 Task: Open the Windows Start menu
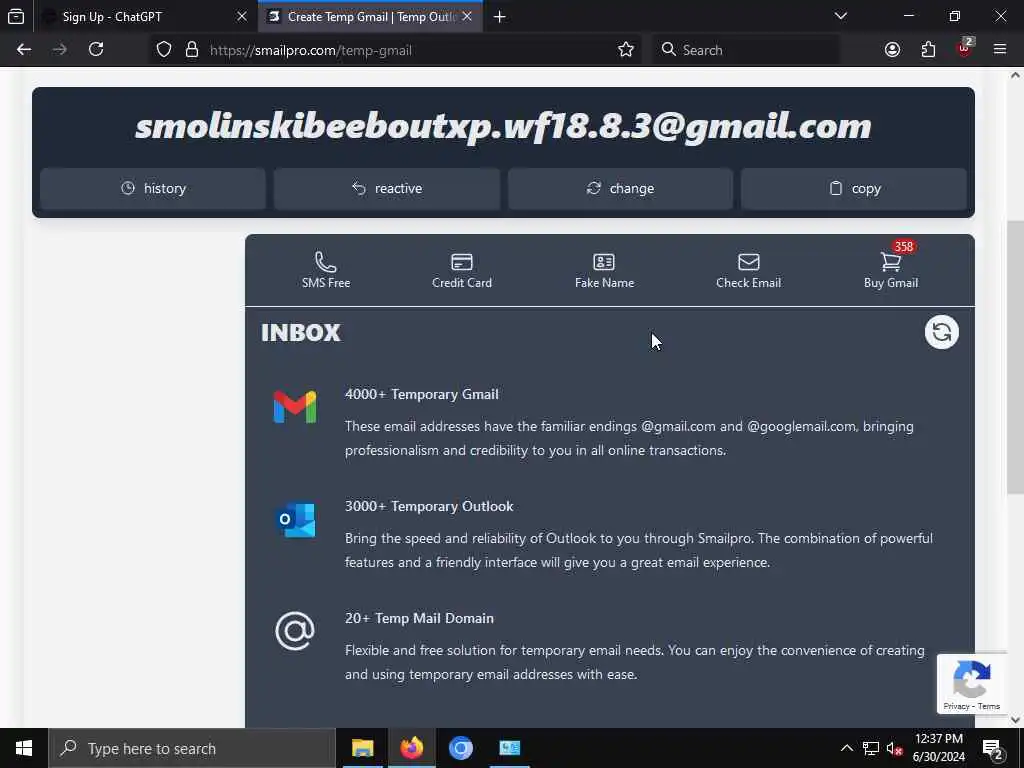[24, 748]
